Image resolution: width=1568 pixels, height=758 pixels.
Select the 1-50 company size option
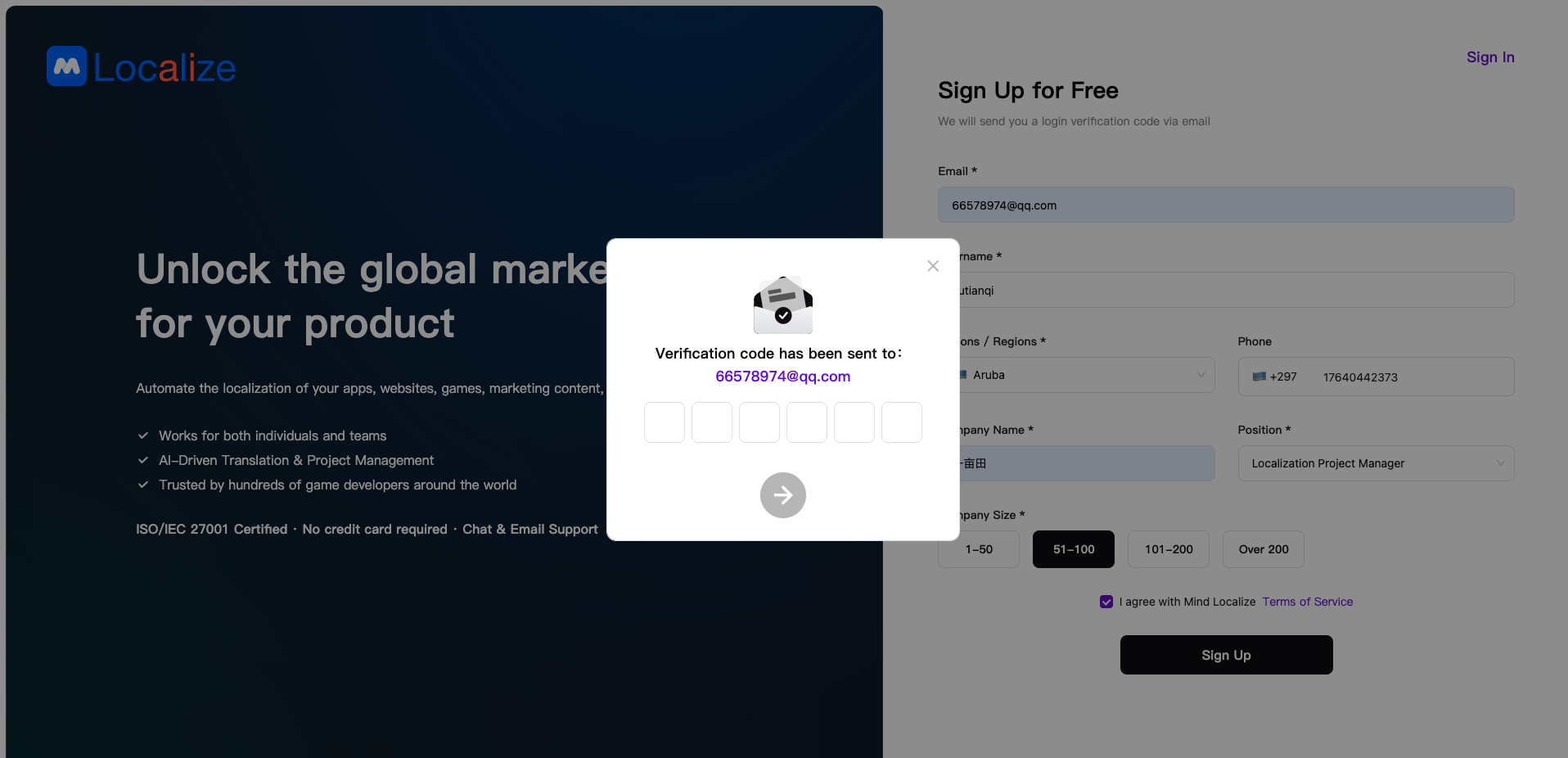click(x=978, y=549)
